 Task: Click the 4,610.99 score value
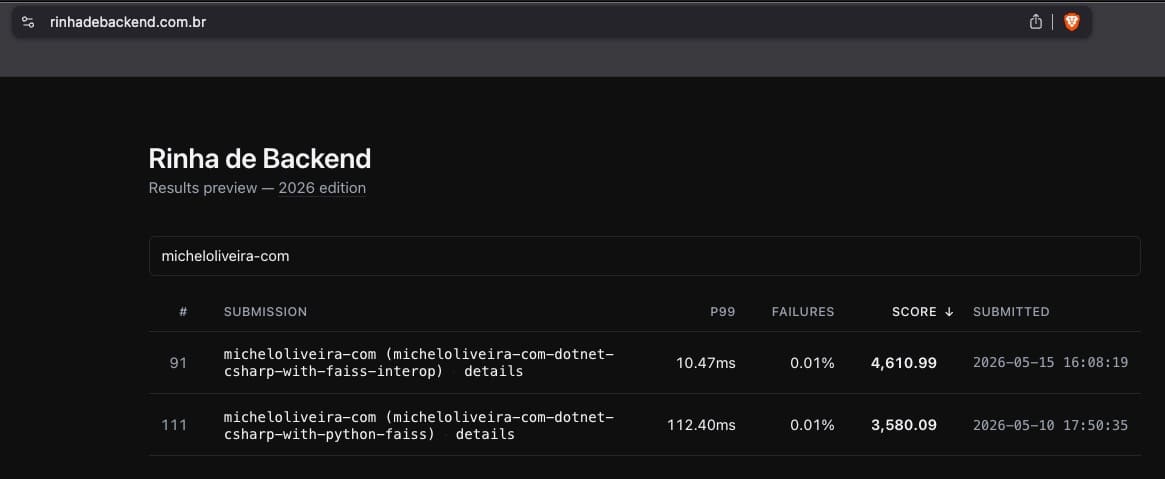point(903,362)
